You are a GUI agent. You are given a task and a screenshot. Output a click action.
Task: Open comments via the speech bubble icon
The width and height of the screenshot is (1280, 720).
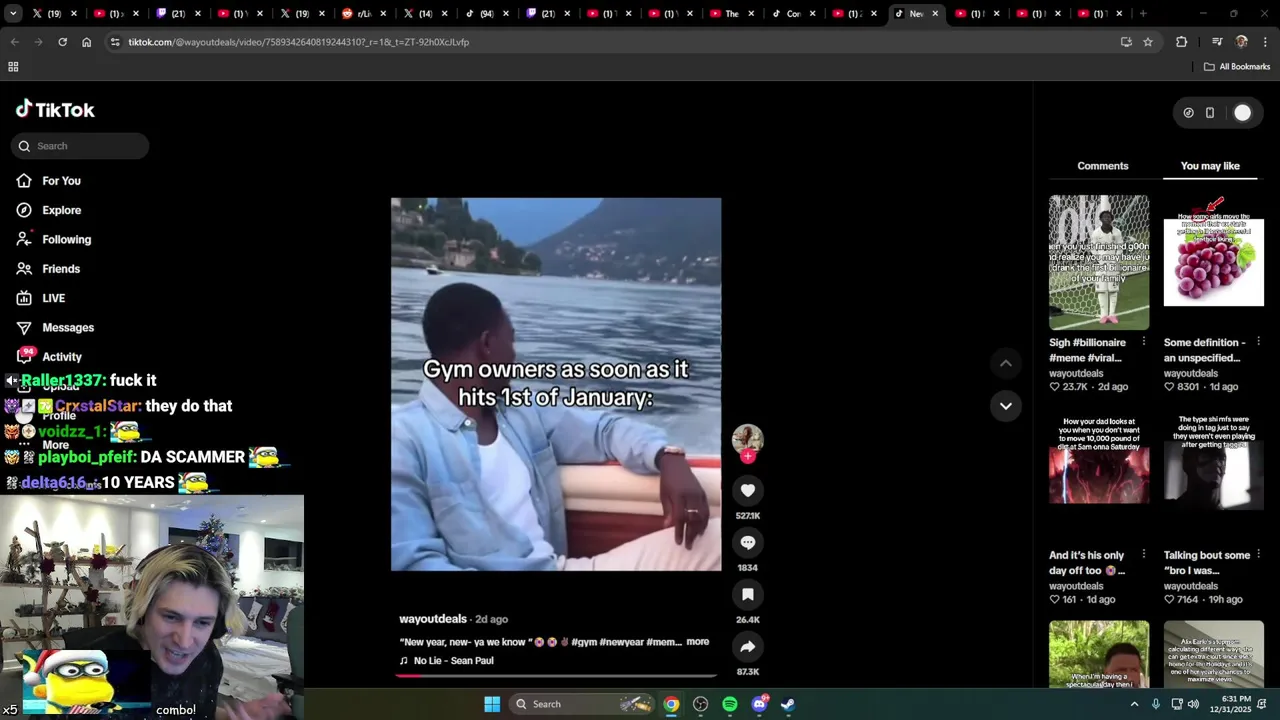(x=747, y=542)
